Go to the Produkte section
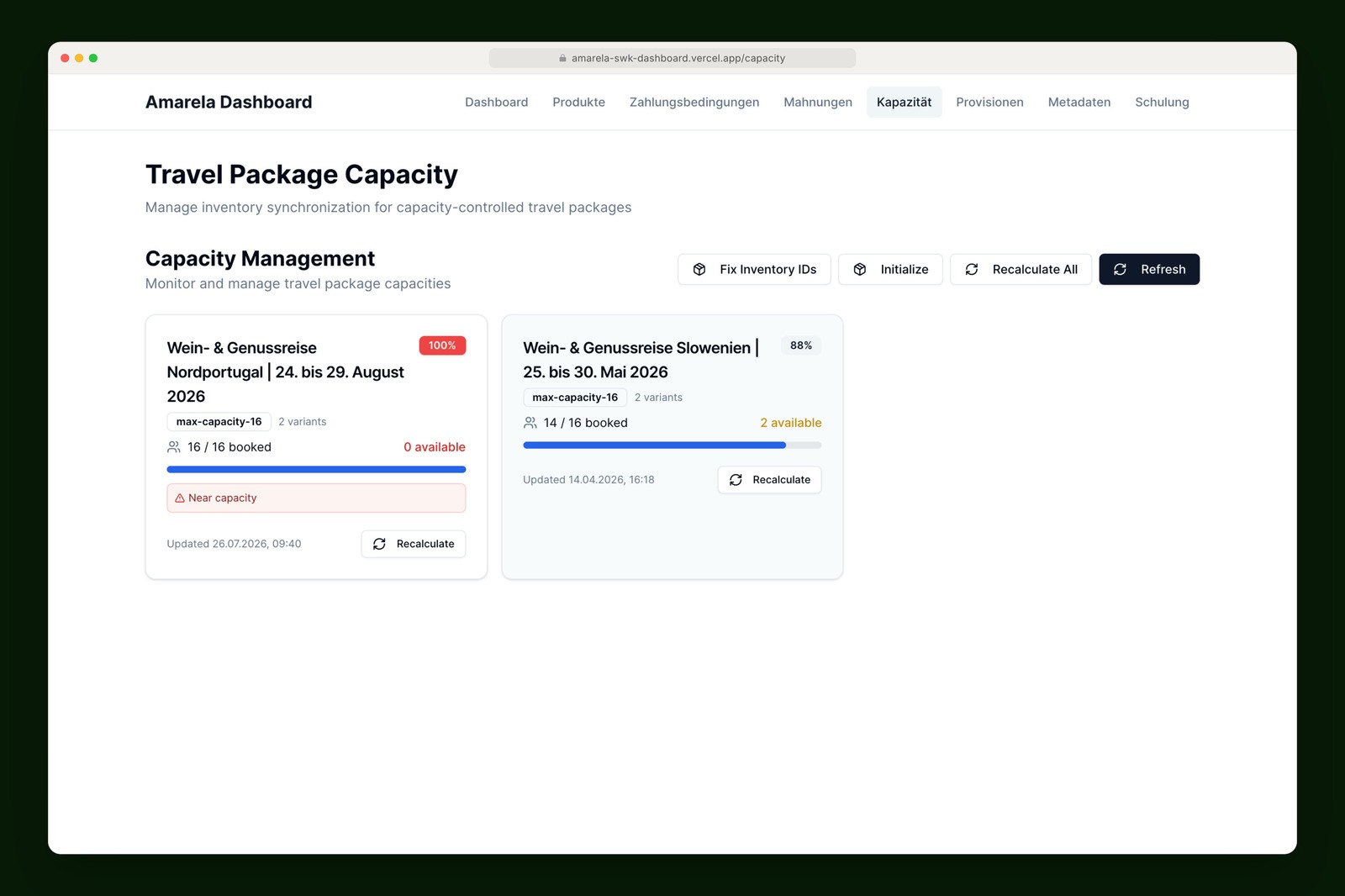1345x896 pixels. pos(578,102)
